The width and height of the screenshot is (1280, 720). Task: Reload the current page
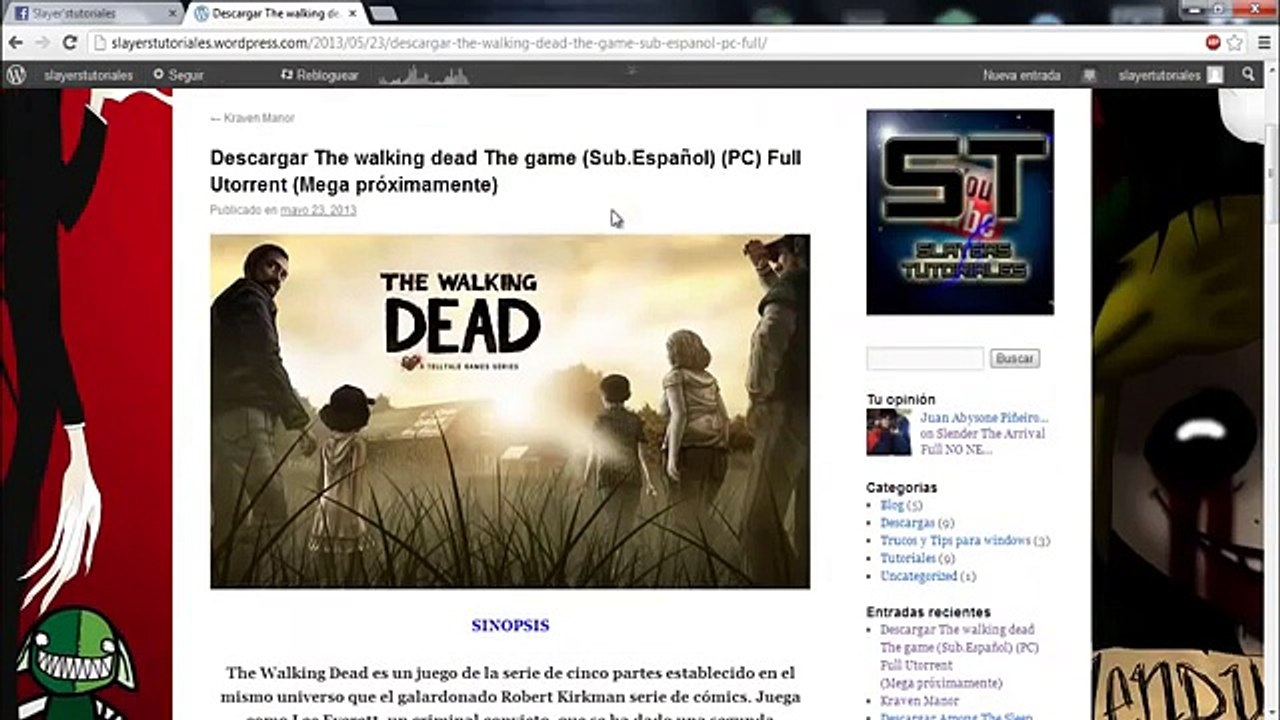point(69,43)
